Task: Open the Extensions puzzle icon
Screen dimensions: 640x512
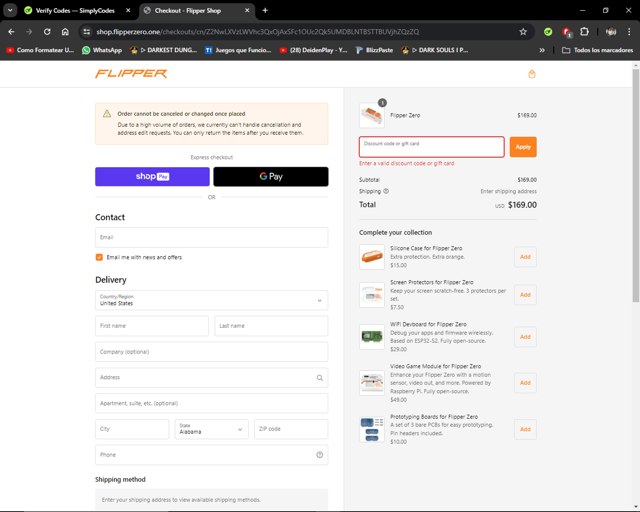Action: pyautogui.click(x=584, y=31)
